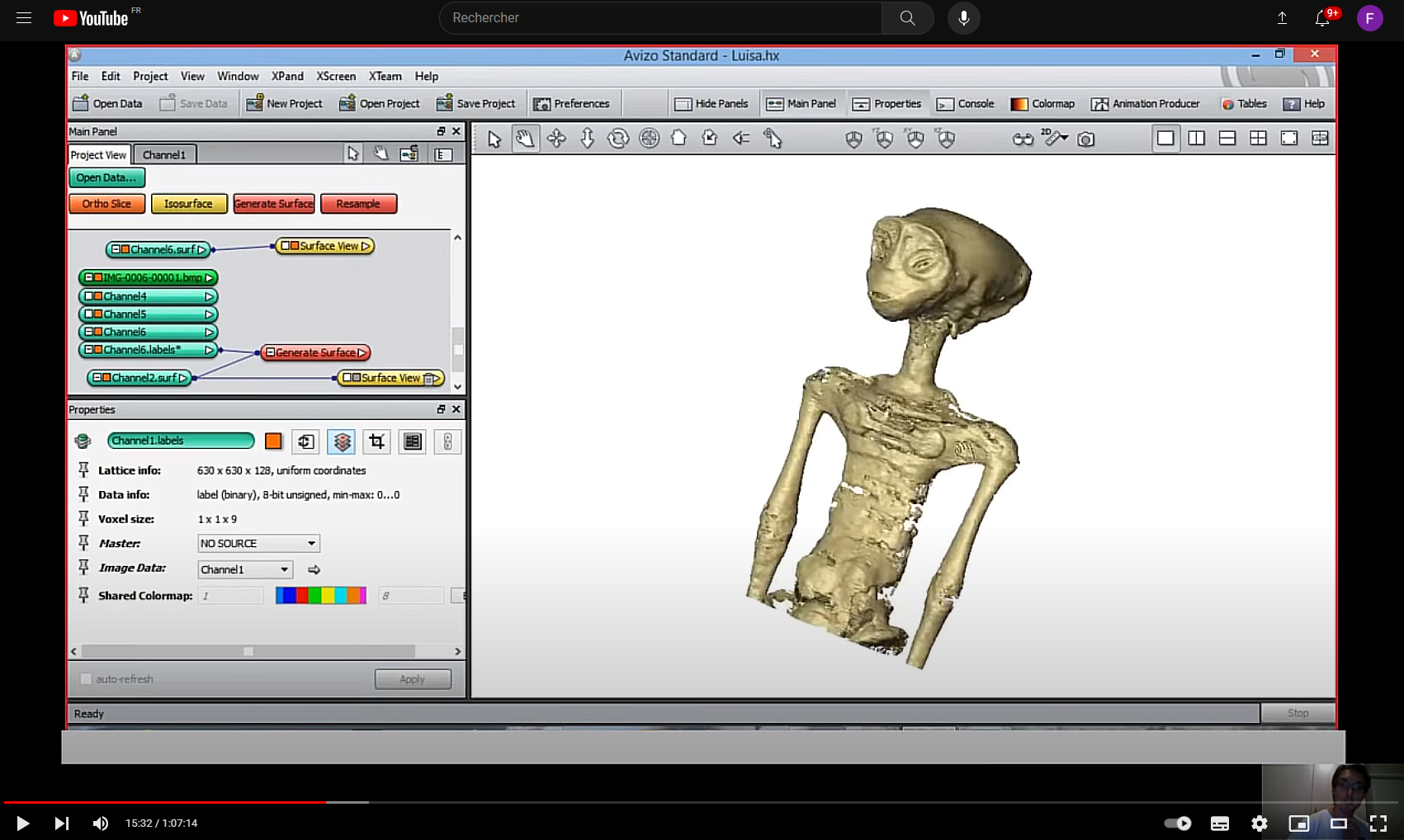Click the Generate Surface red button

pyautogui.click(x=273, y=204)
